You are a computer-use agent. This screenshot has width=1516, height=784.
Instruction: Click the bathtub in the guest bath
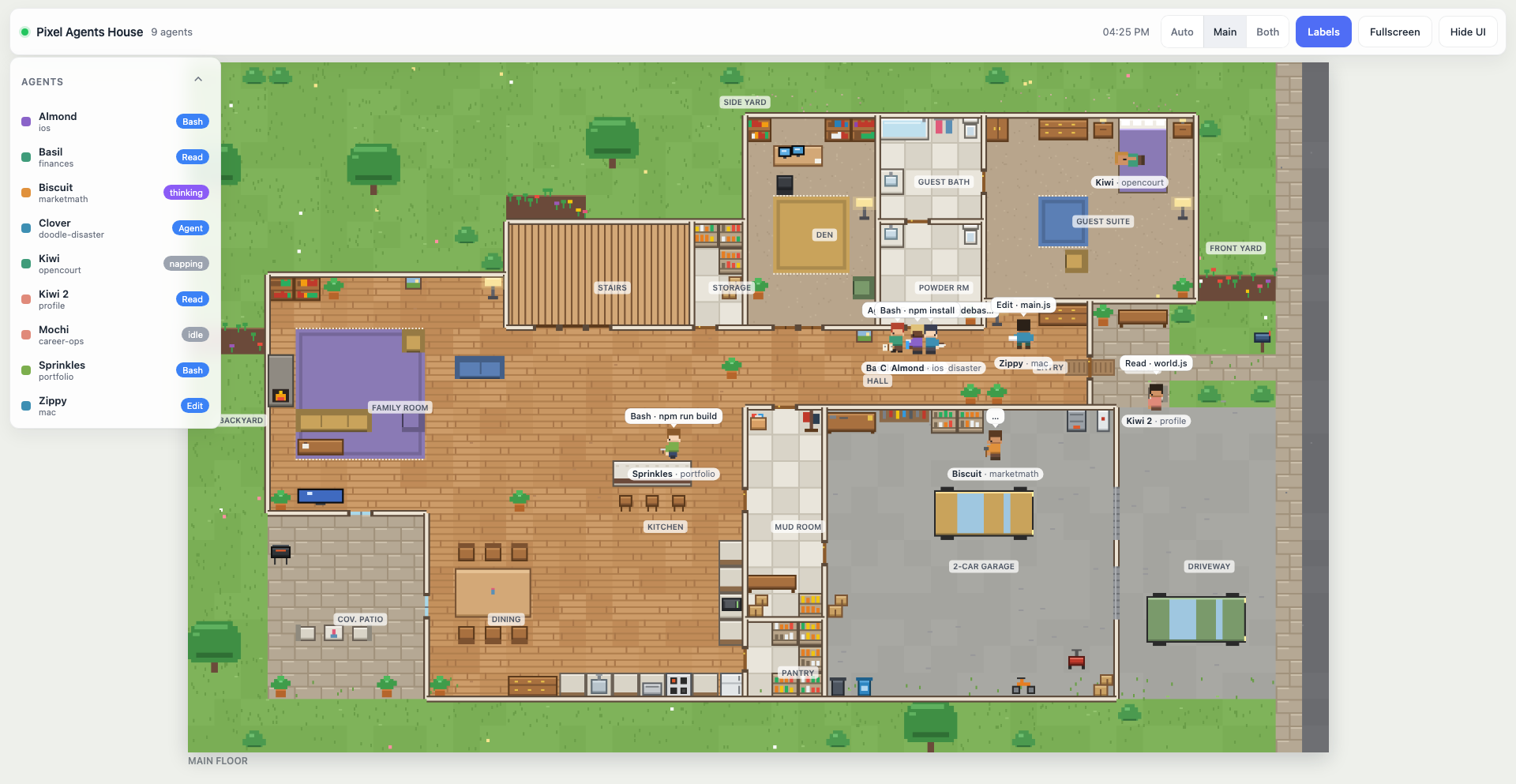pyautogui.click(x=904, y=129)
